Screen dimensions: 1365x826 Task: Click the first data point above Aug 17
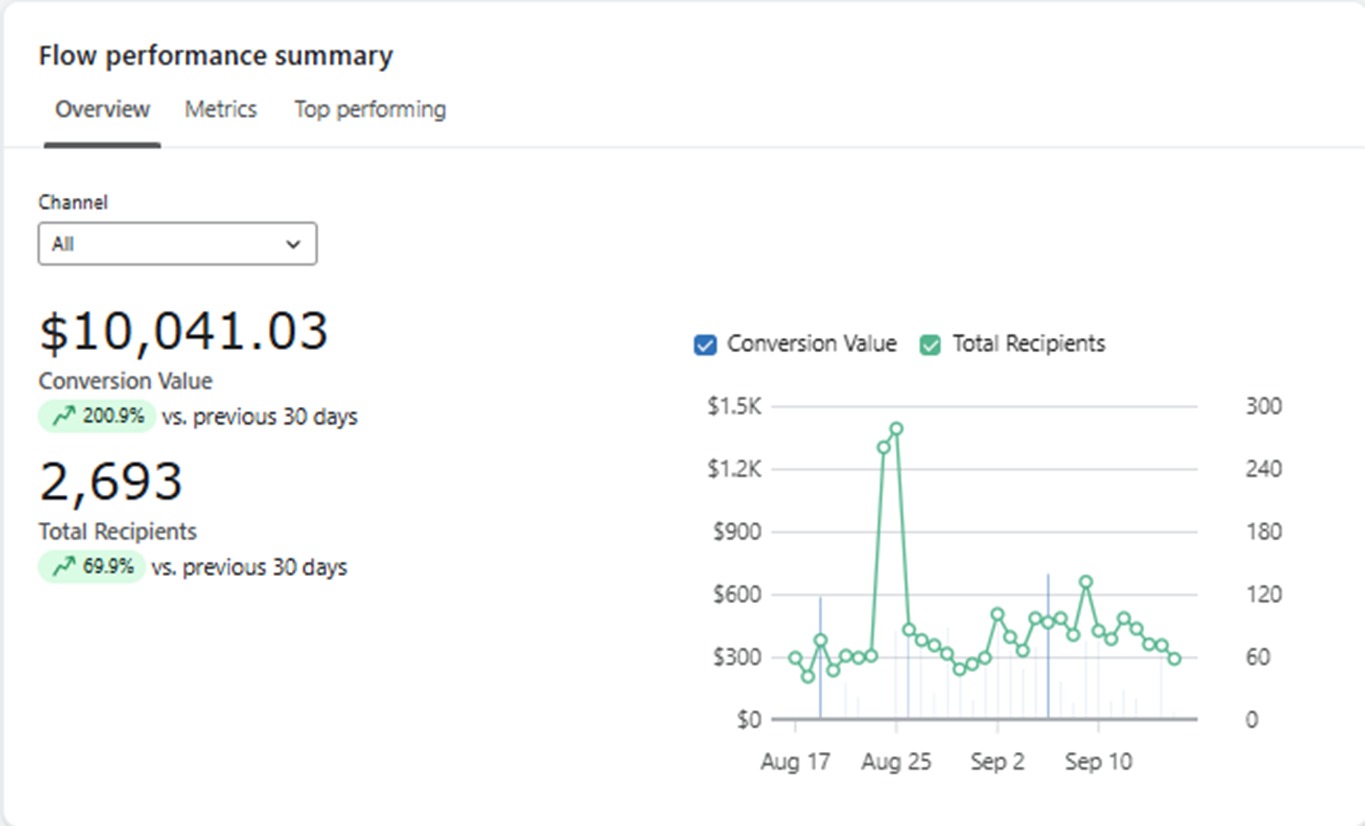coord(795,658)
